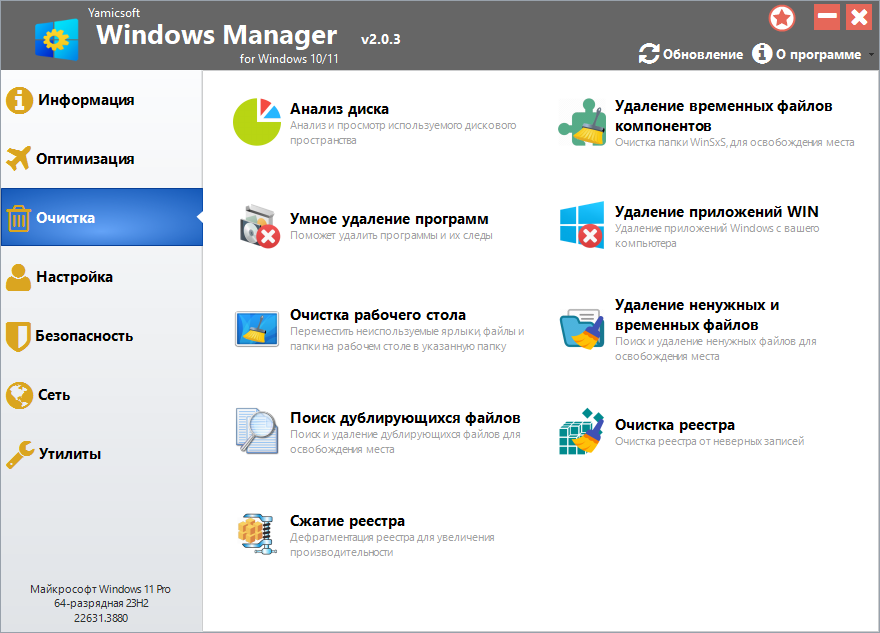This screenshot has width=880, height=633.
Task: Open the Поиск дублирующихся файлов magnifier icon
Action: [x=257, y=431]
